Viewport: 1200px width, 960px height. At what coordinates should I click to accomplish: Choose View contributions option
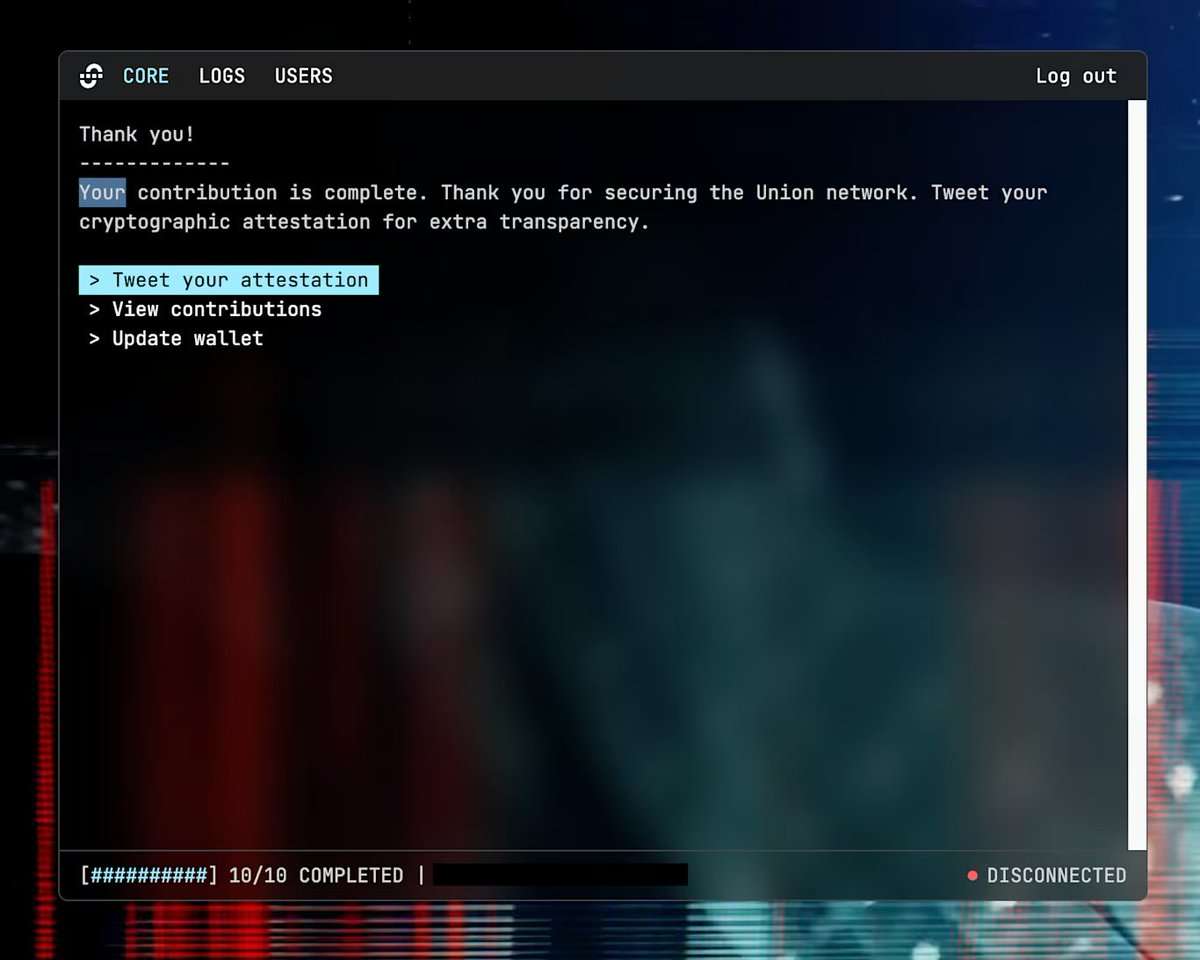coord(205,309)
